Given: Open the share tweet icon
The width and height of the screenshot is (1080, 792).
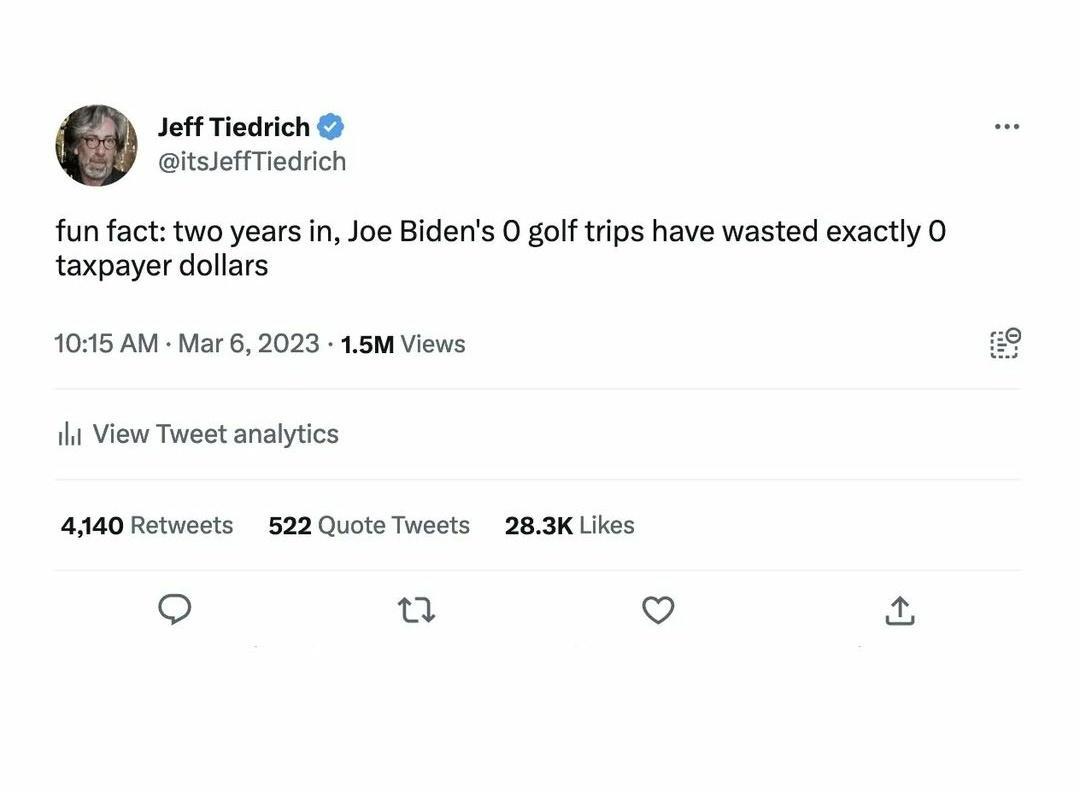Looking at the screenshot, I should (899, 609).
